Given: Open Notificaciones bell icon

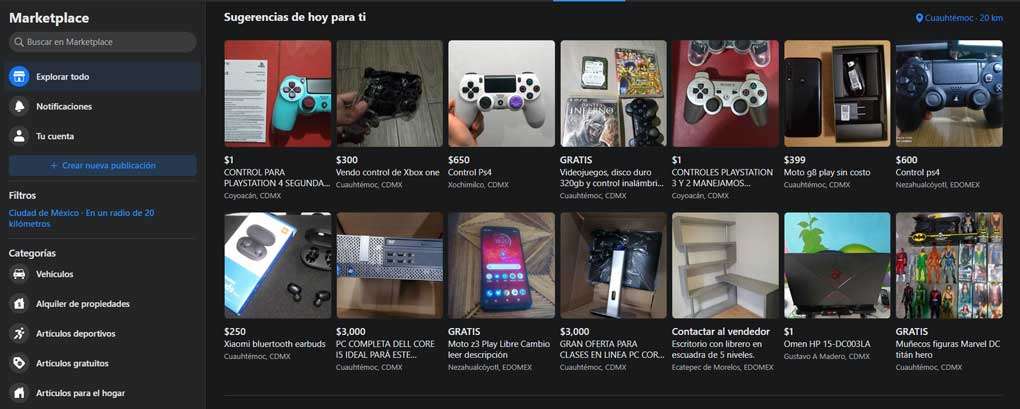Looking at the screenshot, I should [x=19, y=107].
